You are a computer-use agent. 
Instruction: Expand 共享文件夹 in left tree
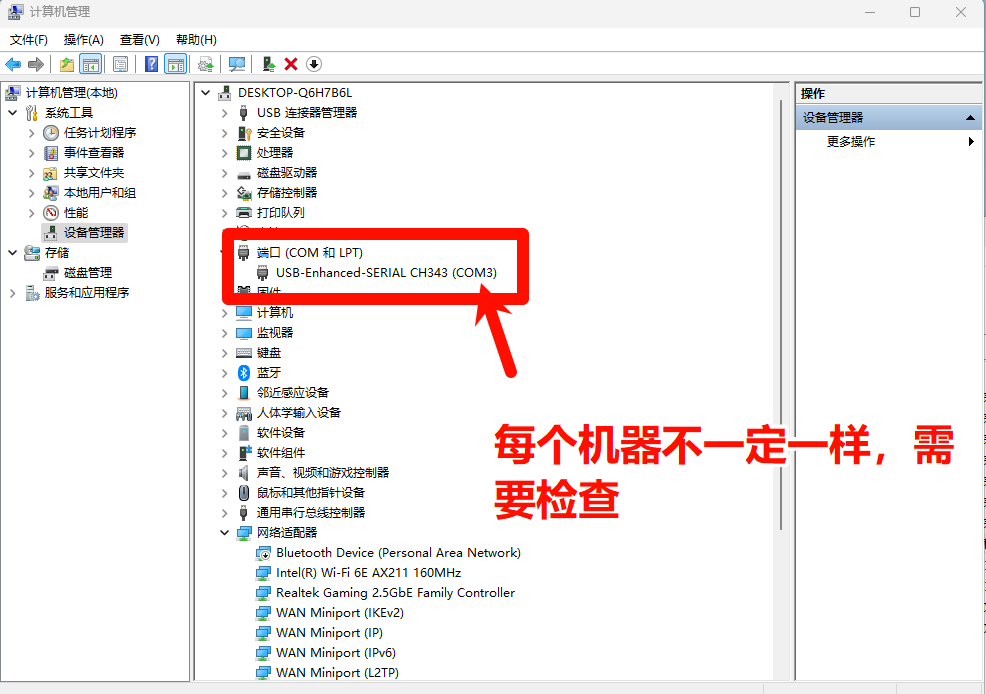[31, 173]
